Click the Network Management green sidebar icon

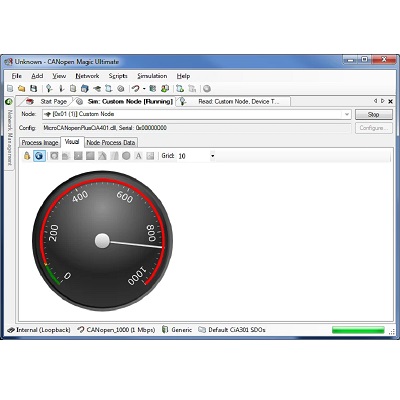click(x=9, y=102)
